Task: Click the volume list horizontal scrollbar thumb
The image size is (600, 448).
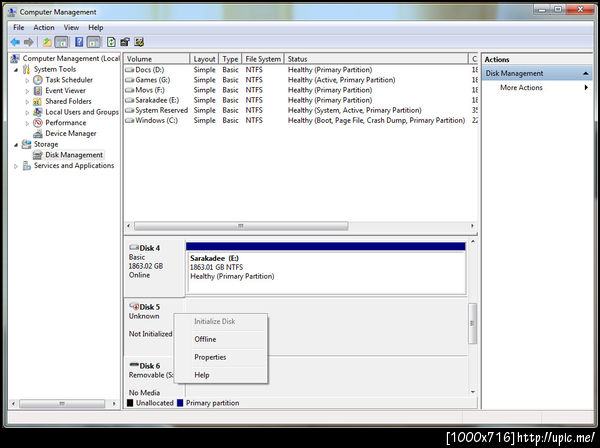Action: 241,226
